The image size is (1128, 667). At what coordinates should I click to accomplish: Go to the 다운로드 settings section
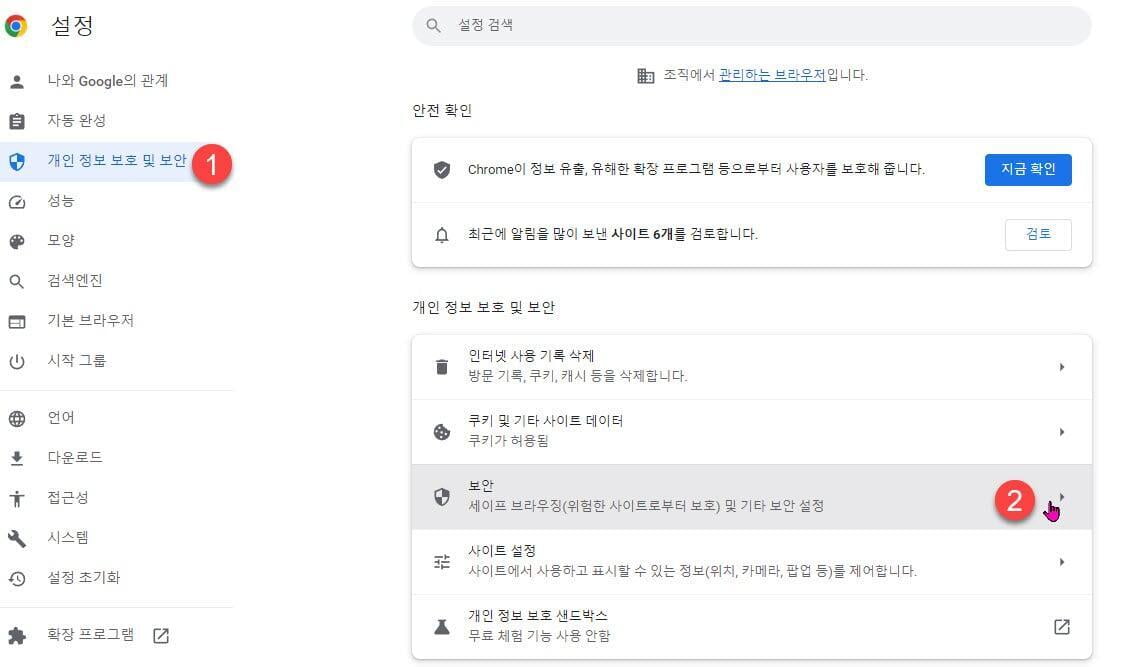pyautogui.click(x=75, y=458)
